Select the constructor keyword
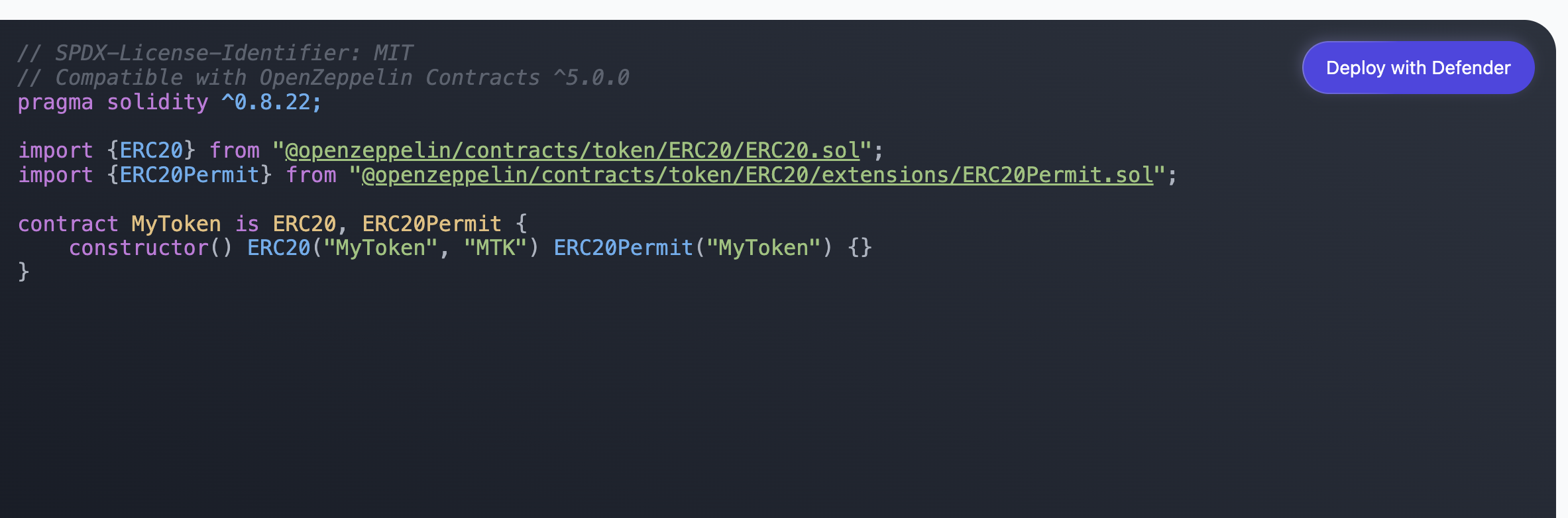1568x518 pixels. [137, 247]
